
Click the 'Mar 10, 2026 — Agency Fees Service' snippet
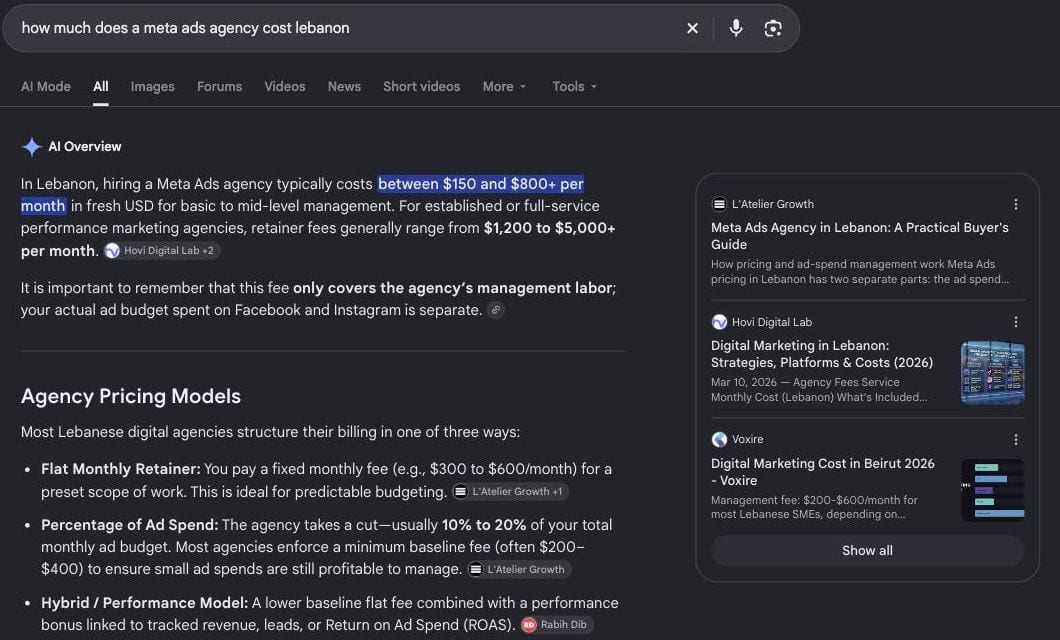tap(805, 383)
